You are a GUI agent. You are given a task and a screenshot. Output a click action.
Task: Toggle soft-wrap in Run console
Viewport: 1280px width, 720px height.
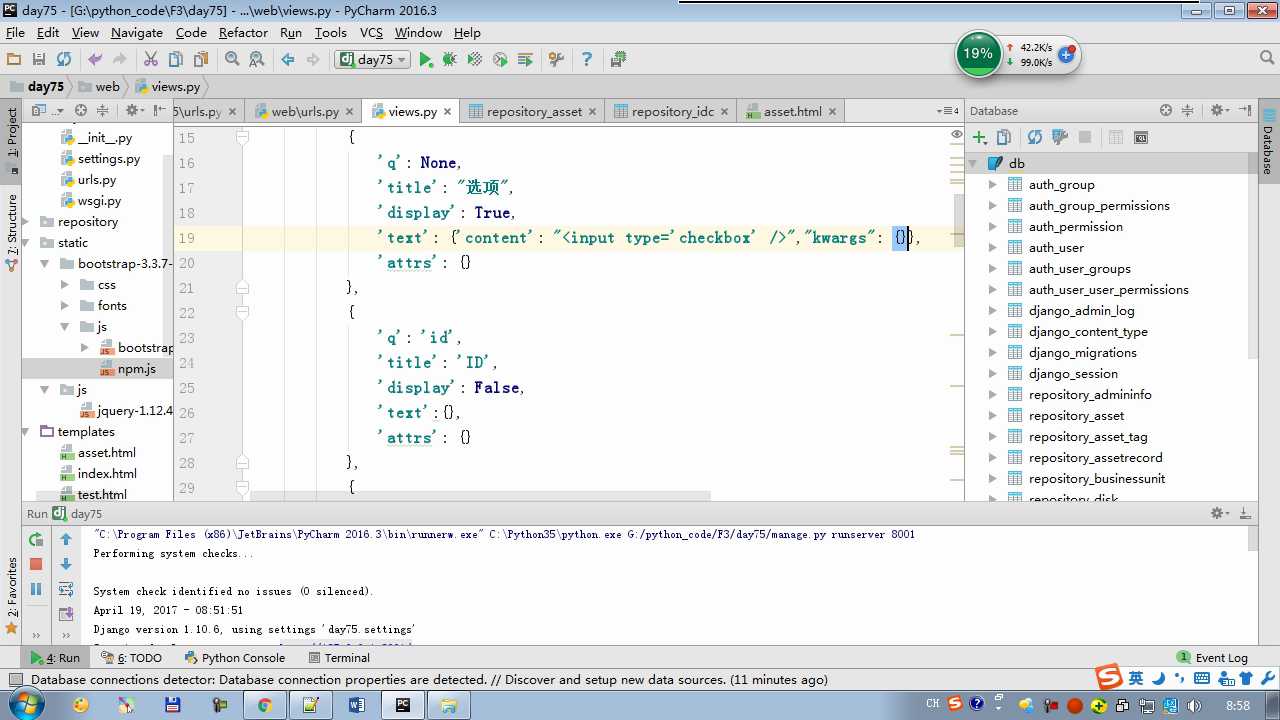(66, 589)
